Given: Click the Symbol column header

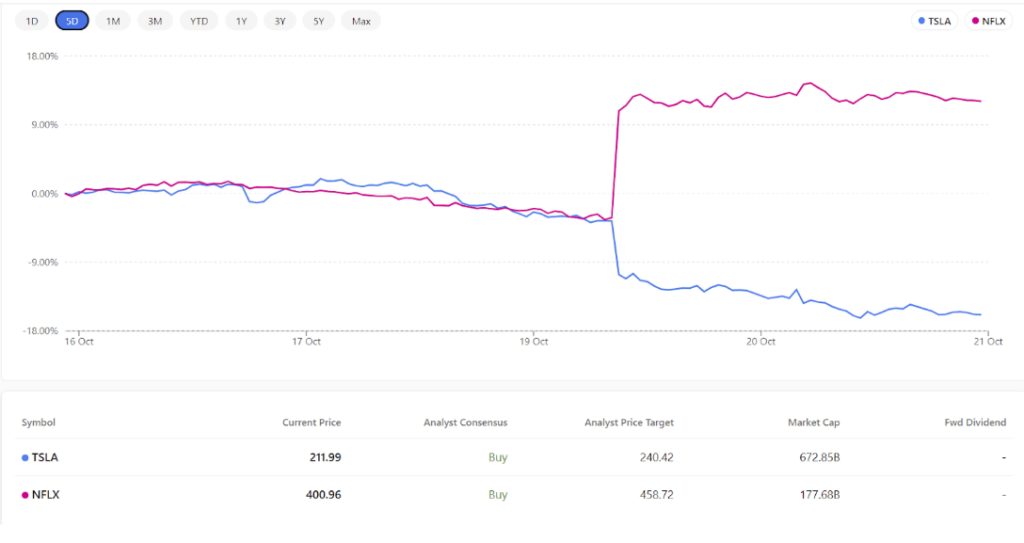Looking at the screenshot, I should pos(39,422).
